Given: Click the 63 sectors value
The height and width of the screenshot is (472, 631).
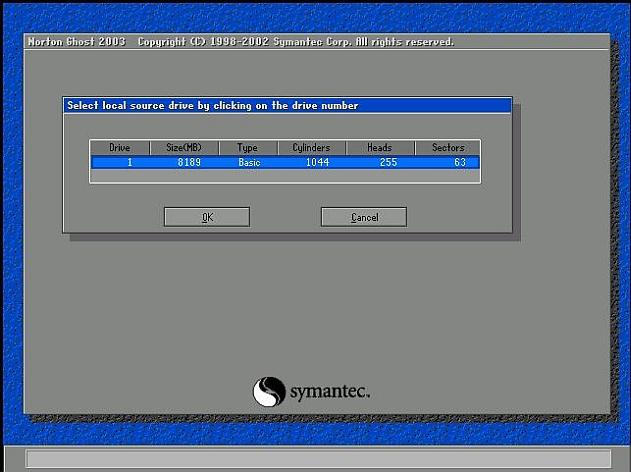Looking at the screenshot, I should [x=460, y=162].
